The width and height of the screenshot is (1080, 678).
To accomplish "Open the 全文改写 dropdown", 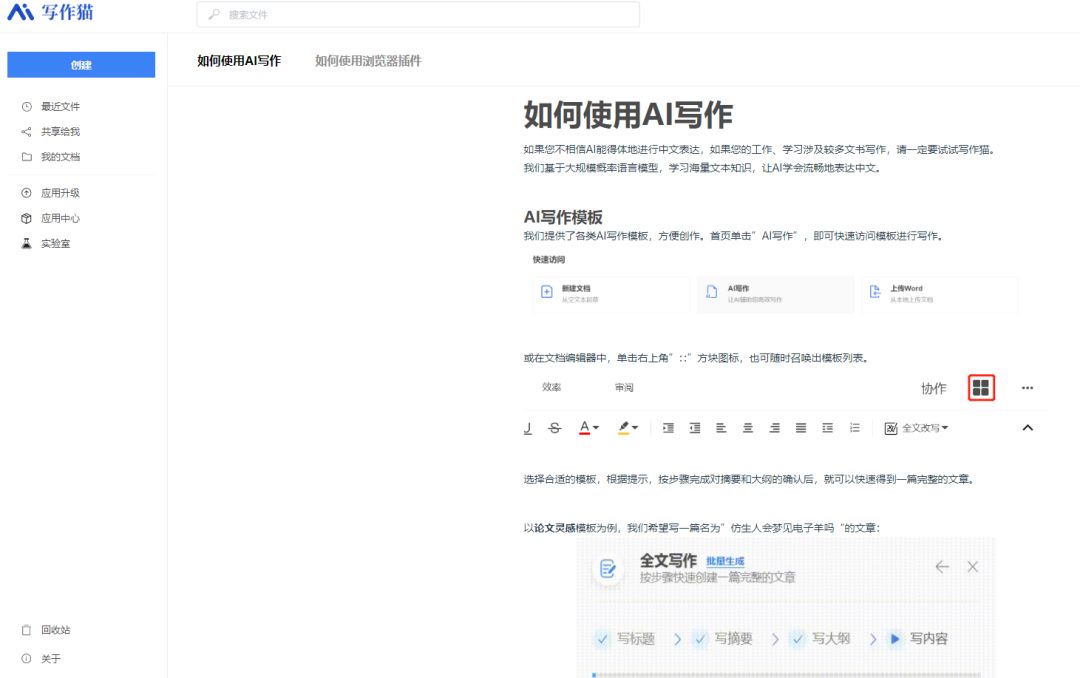I will [917, 428].
